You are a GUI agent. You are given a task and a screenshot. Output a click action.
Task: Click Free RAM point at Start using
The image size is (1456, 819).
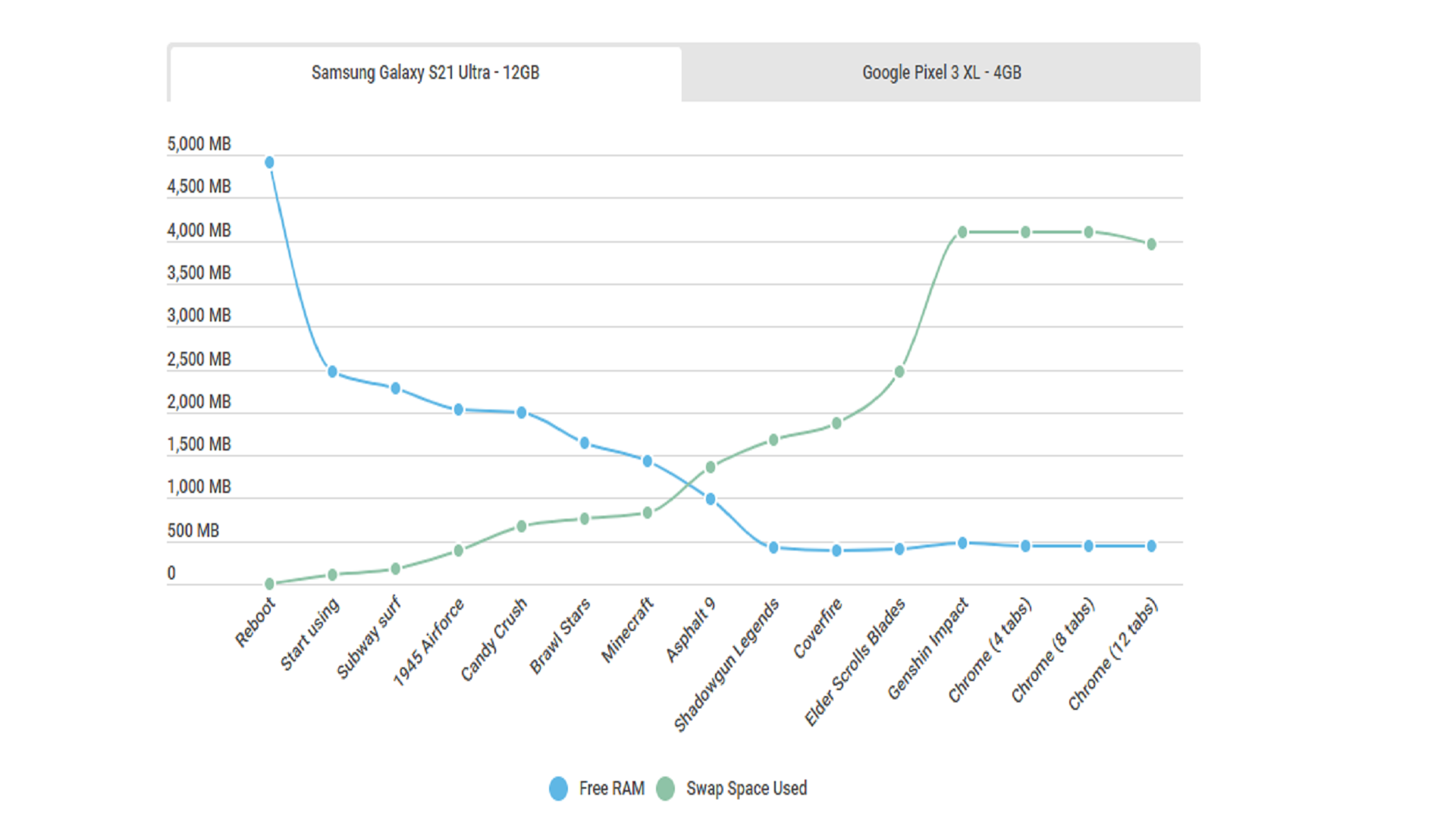coord(332,372)
